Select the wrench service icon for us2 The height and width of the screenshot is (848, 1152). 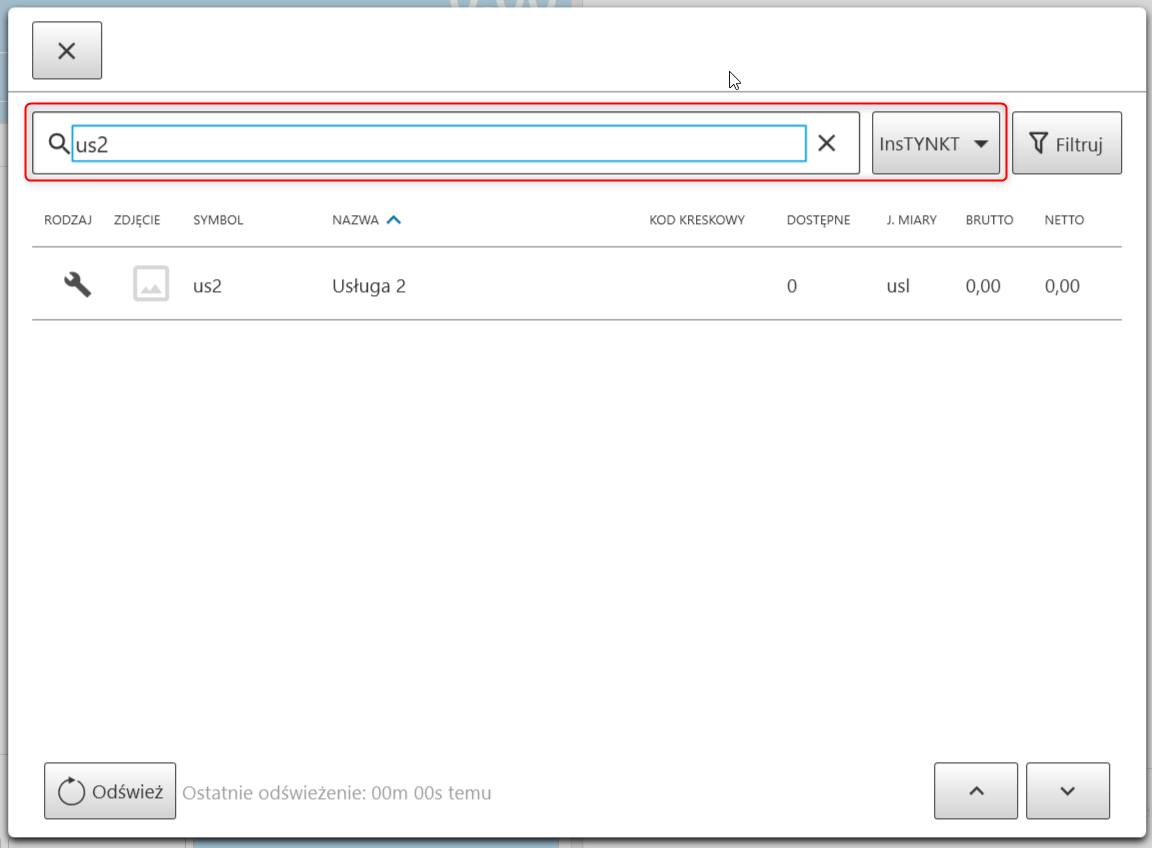pos(77,284)
